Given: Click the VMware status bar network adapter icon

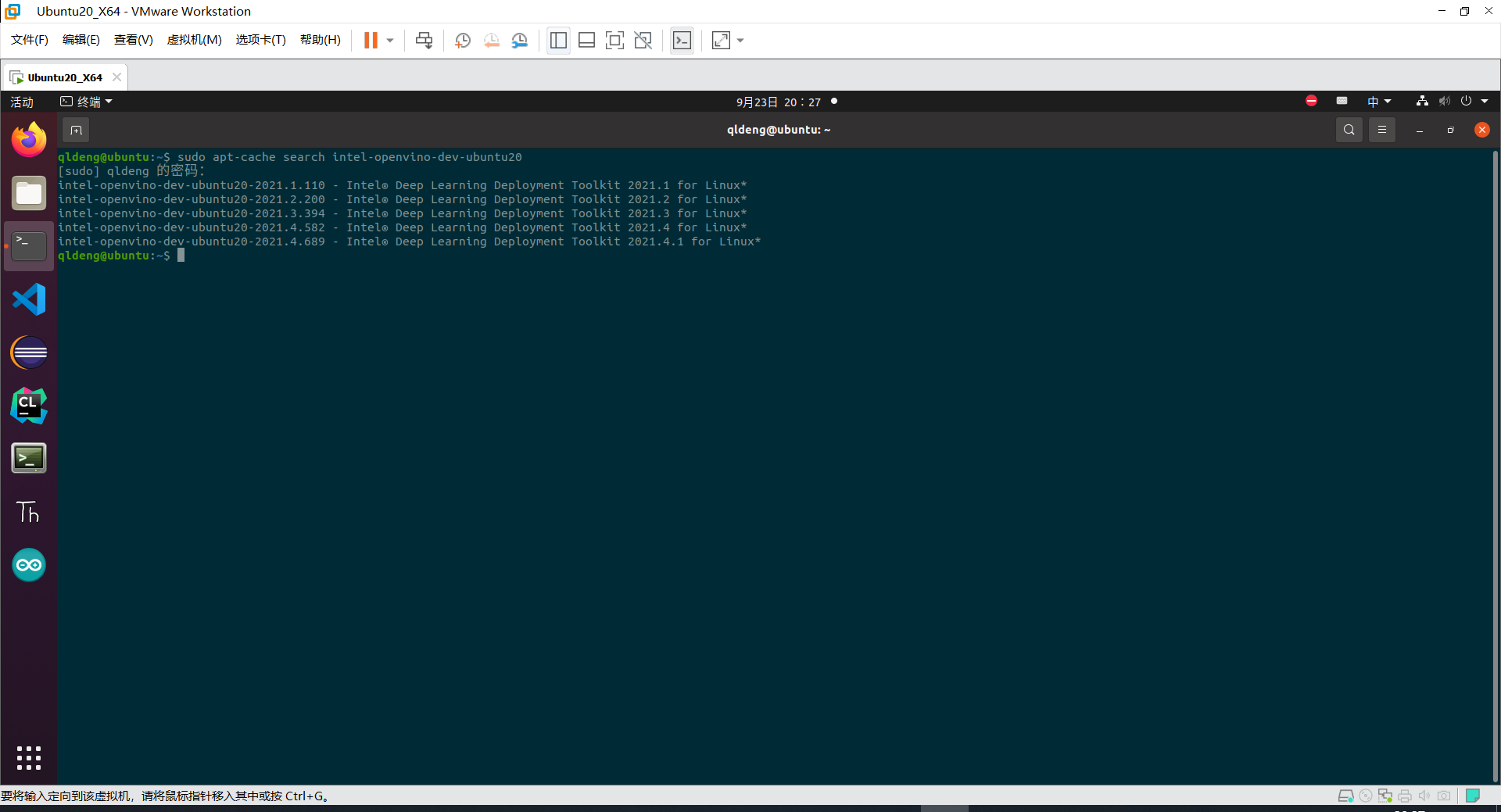Looking at the screenshot, I should [x=1385, y=796].
